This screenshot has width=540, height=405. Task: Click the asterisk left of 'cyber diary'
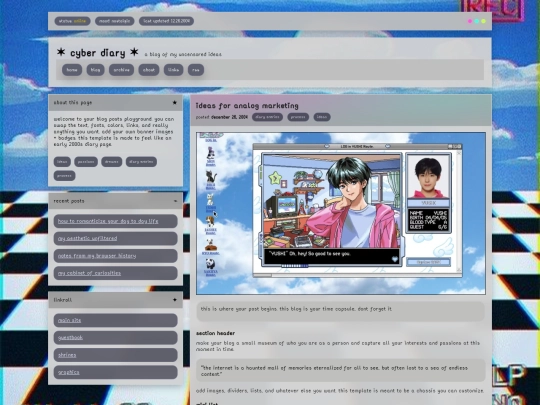pyautogui.click(x=61, y=52)
